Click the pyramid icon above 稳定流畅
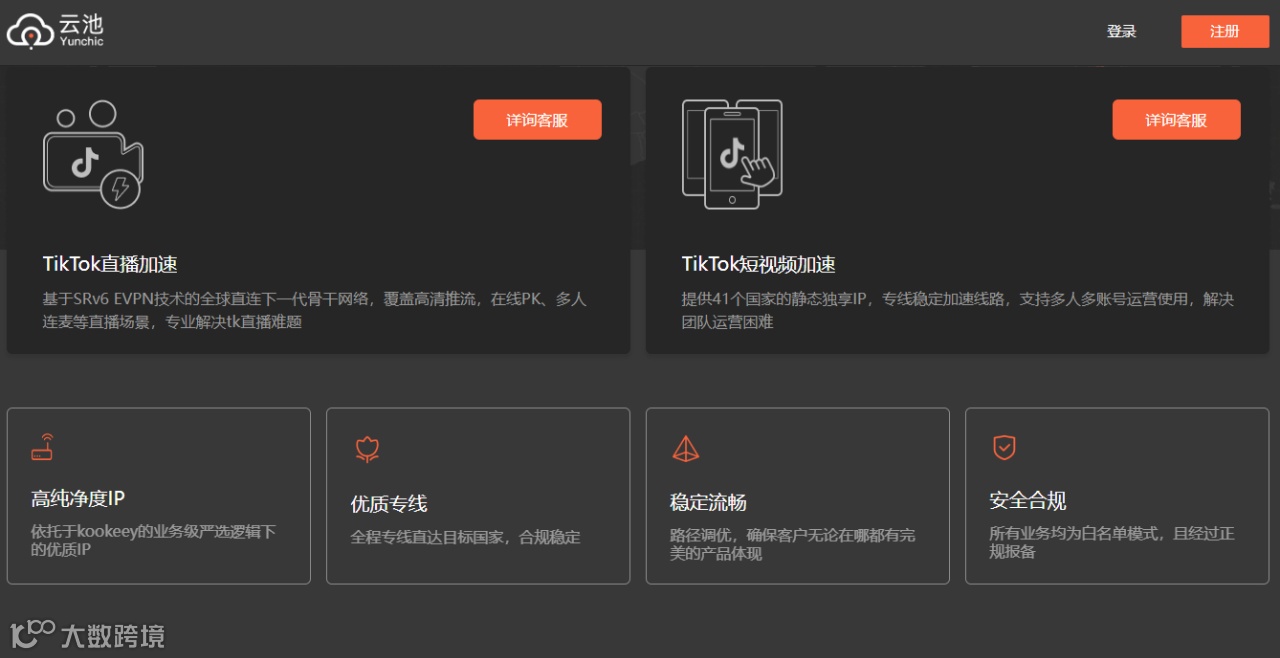Image resolution: width=1280 pixels, height=658 pixels. tap(686, 449)
